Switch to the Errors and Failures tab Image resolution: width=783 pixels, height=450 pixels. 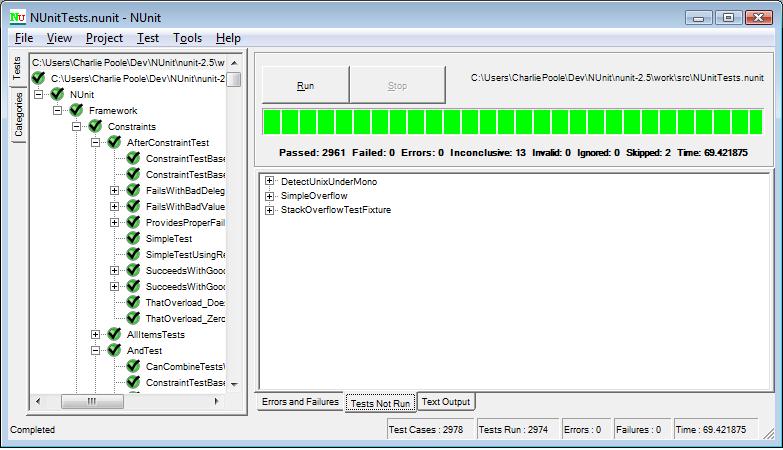pos(300,402)
